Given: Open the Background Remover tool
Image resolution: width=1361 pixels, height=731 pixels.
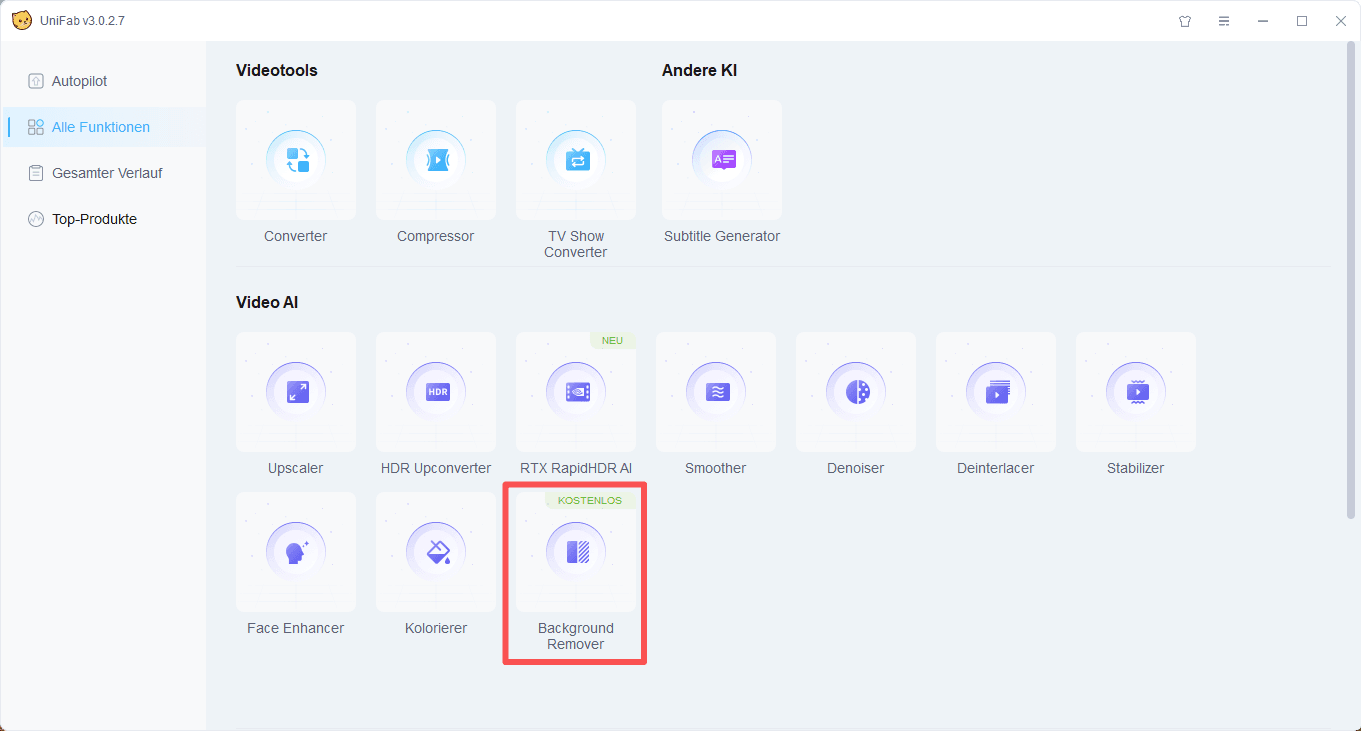Looking at the screenshot, I should point(576,552).
